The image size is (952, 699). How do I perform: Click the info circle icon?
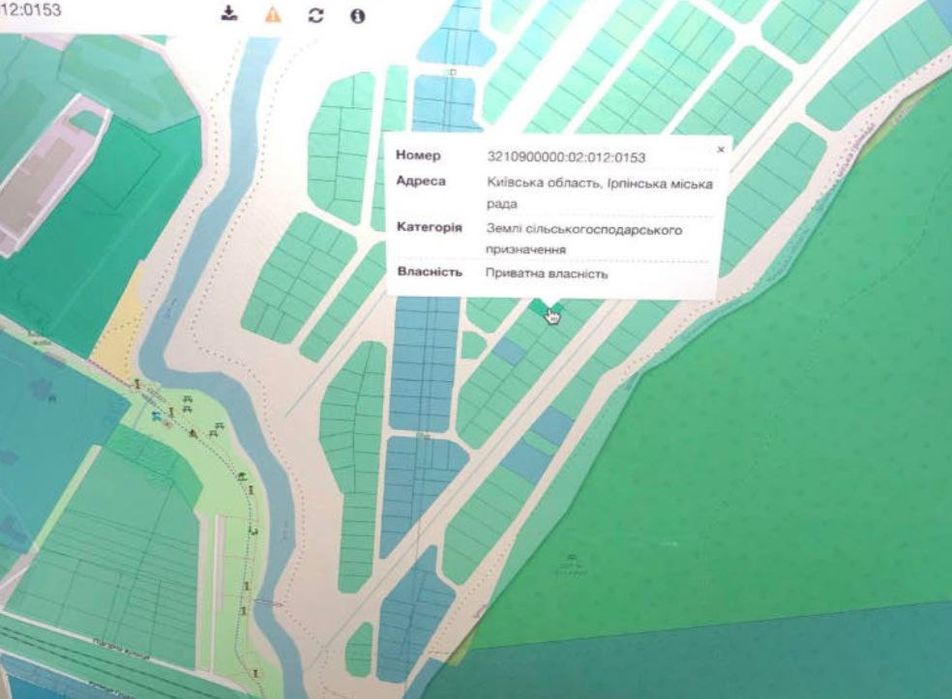coord(358,15)
